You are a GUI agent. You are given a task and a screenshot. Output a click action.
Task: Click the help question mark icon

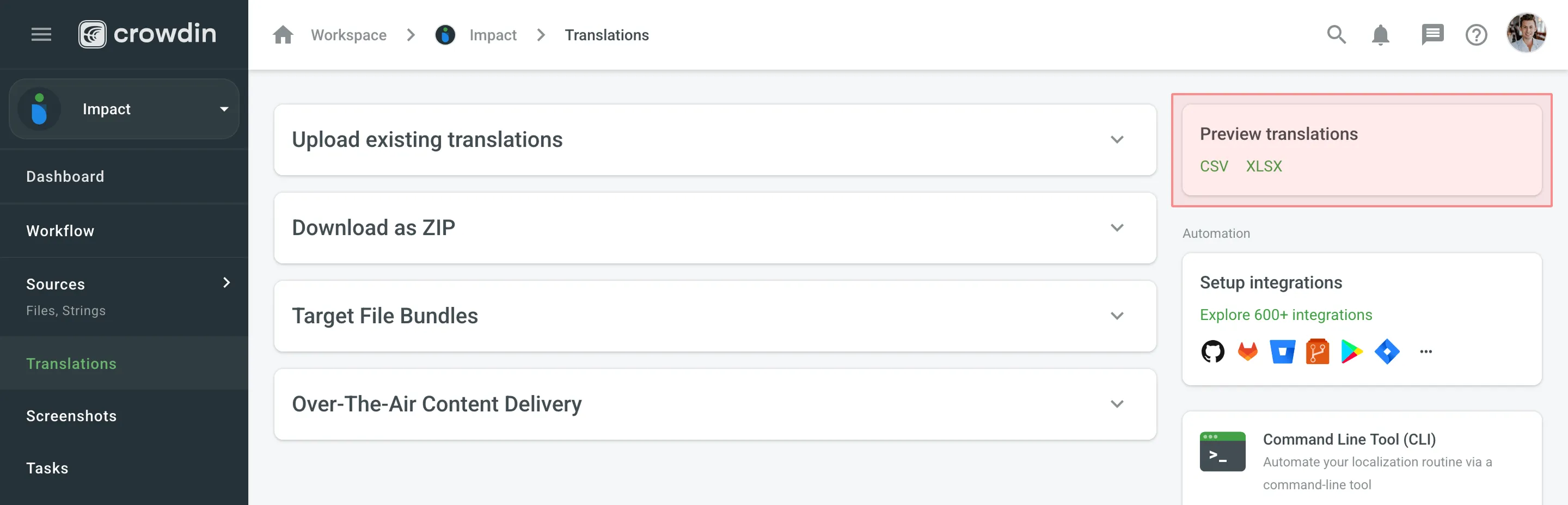tap(1475, 35)
